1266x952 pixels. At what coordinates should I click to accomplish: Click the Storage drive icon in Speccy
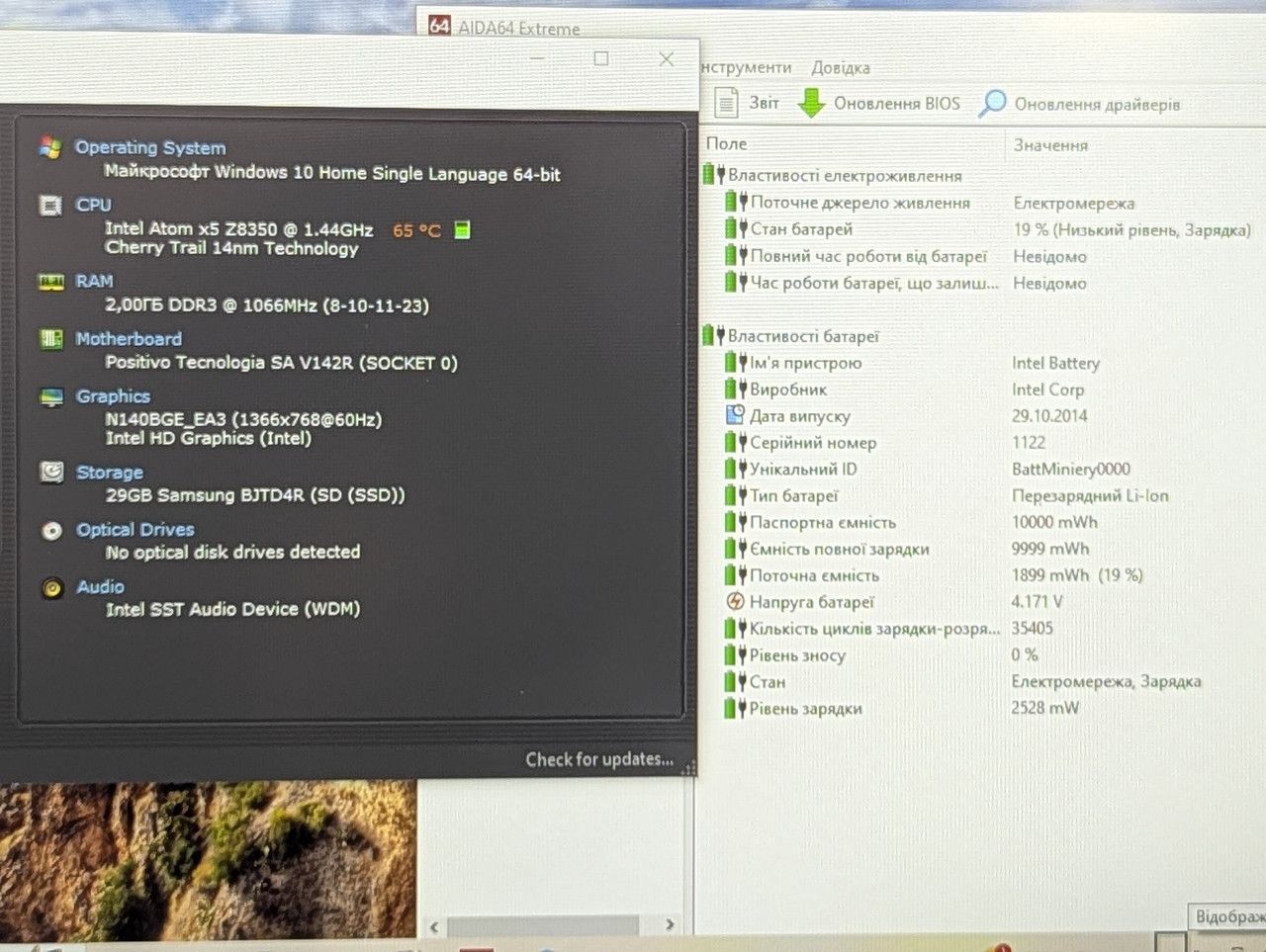point(51,473)
